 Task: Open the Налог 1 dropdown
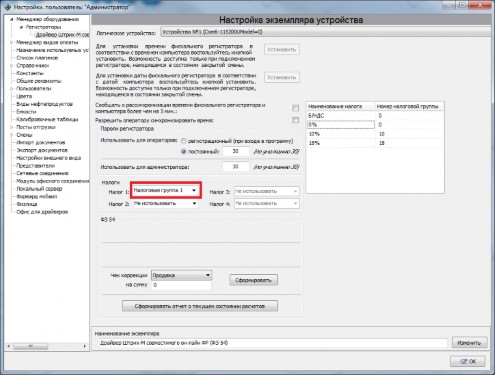pos(165,190)
